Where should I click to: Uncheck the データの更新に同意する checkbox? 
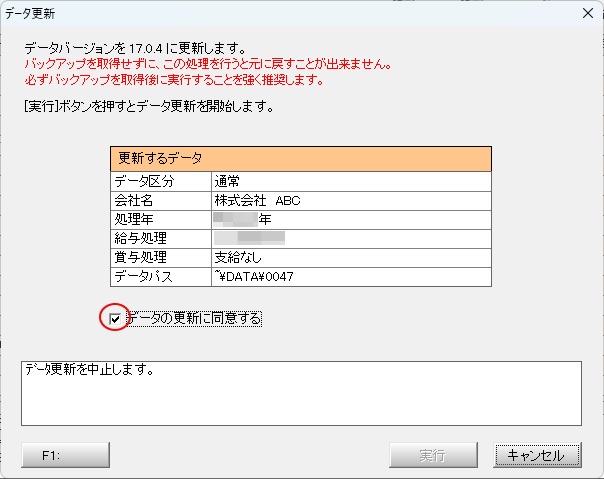(x=116, y=319)
